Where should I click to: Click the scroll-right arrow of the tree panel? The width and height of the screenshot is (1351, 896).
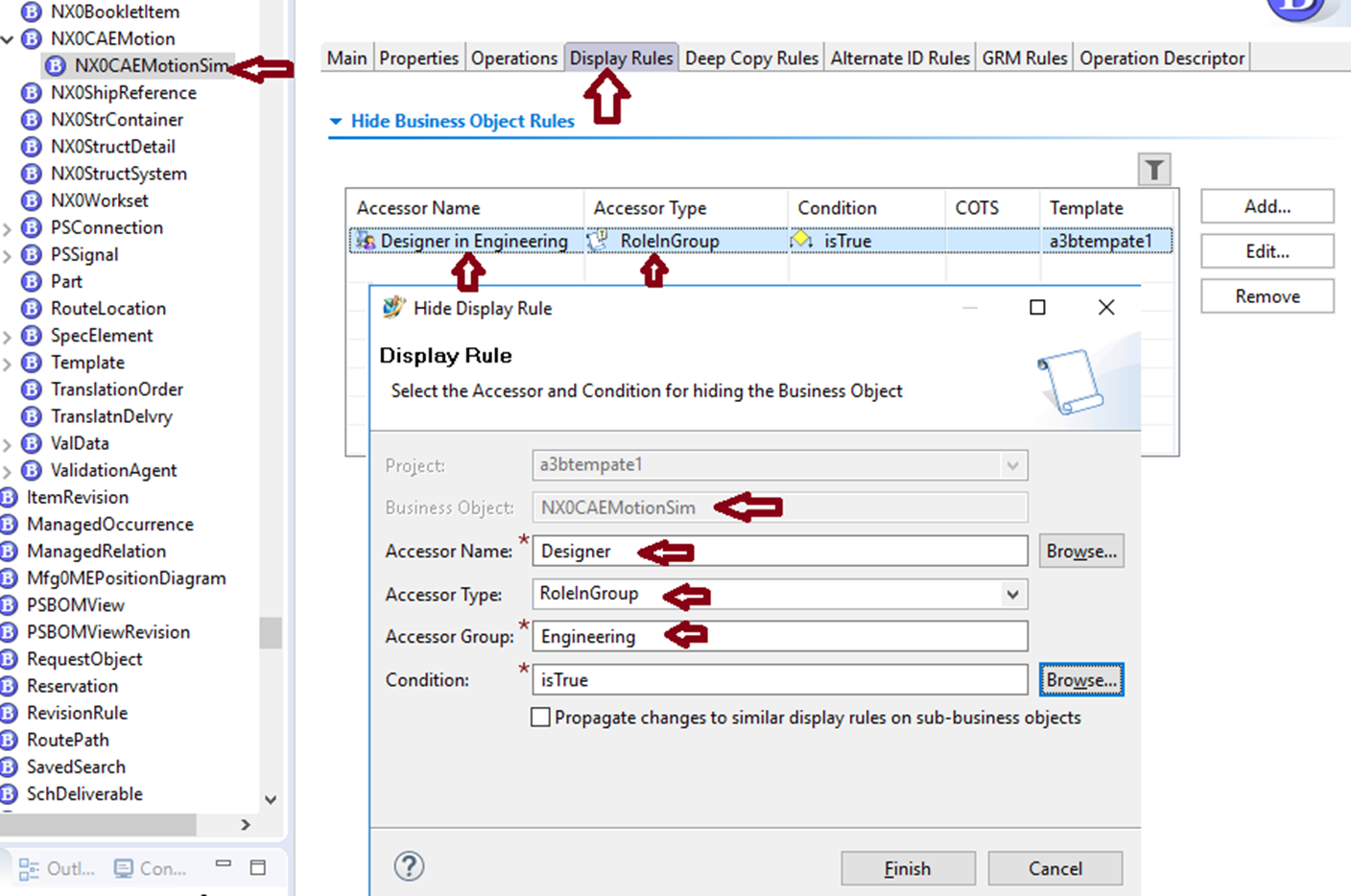(246, 824)
